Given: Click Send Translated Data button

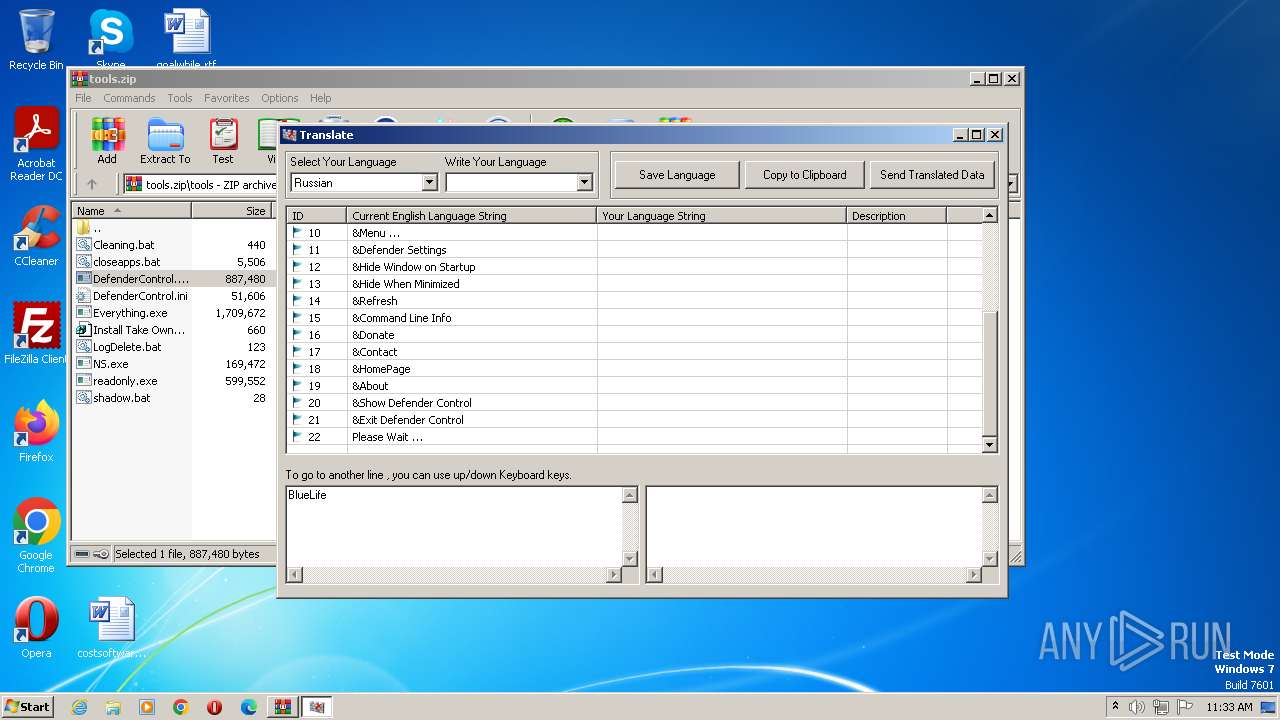Looking at the screenshot, I should click(x=932, y=175).
